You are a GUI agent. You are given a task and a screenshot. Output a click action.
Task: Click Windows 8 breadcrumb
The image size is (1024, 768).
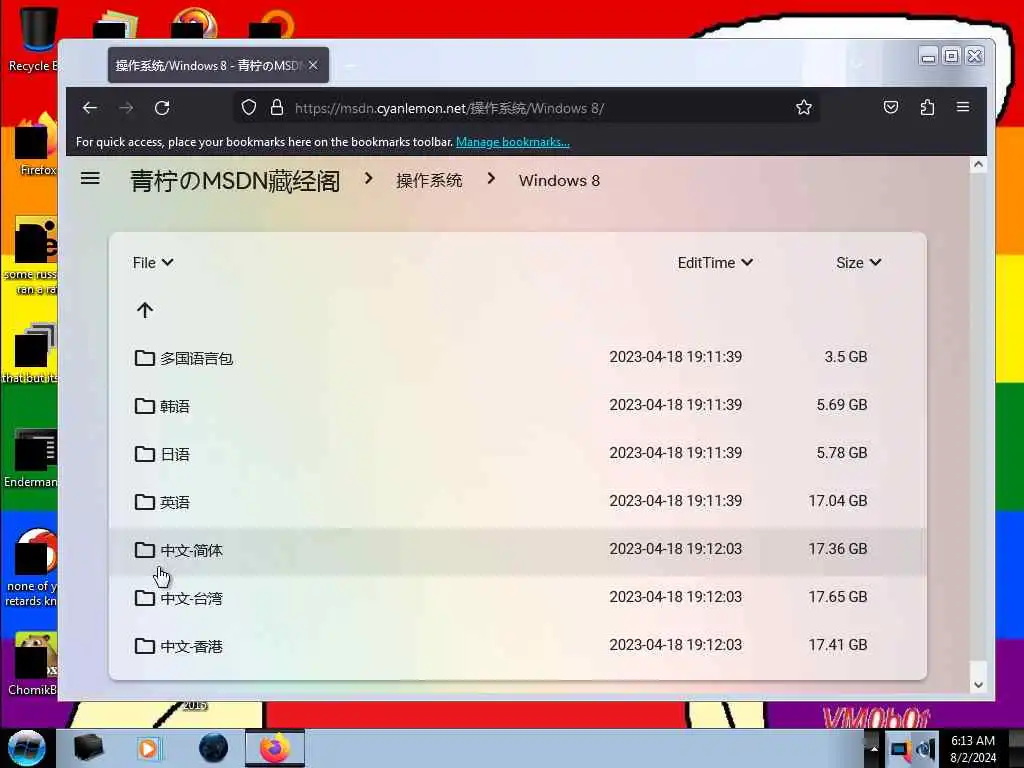tap(559, 181)
